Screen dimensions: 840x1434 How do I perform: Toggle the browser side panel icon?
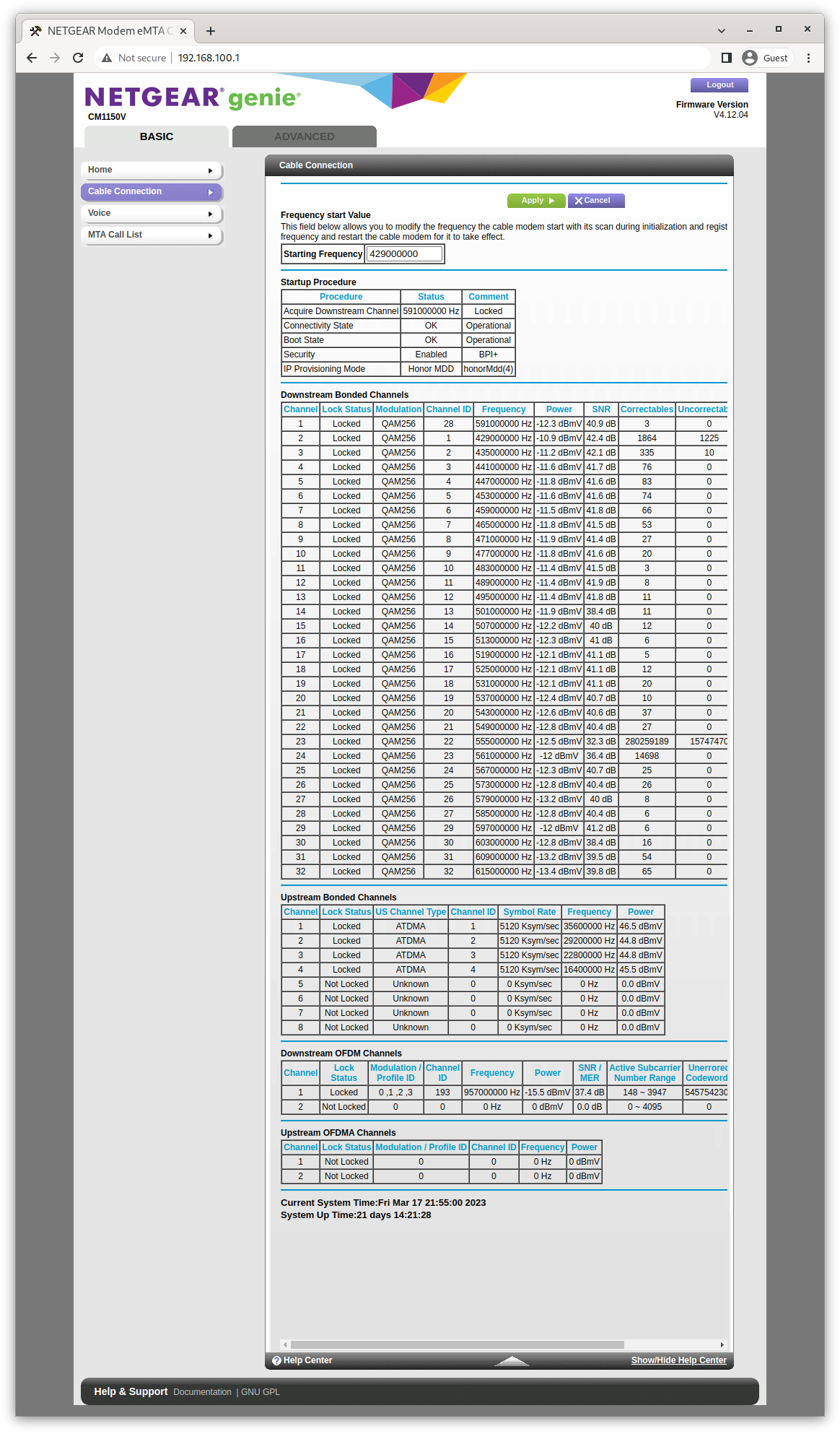click(727, 58)
